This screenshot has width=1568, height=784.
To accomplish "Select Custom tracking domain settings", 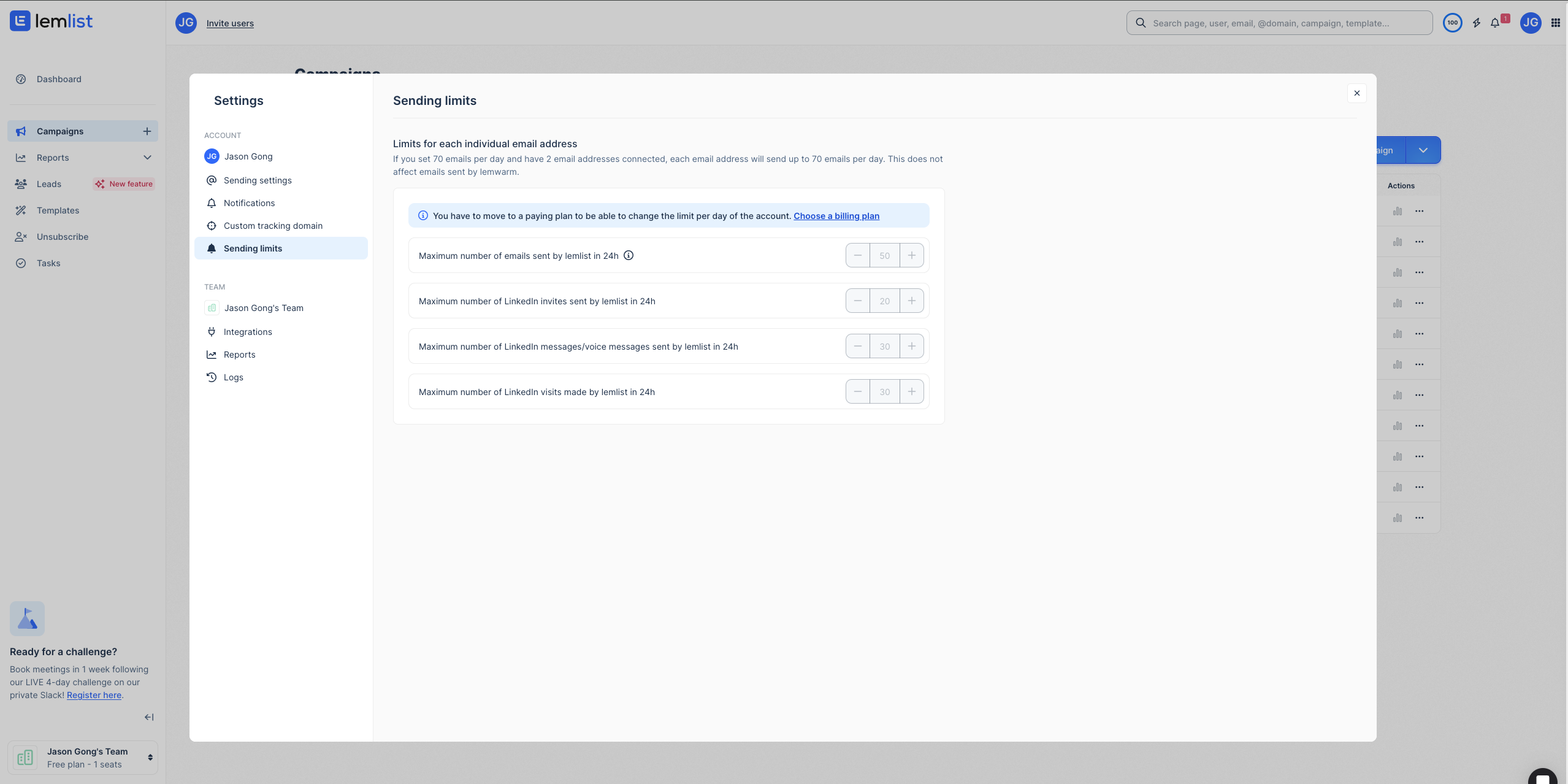I will tap(273, 226).
